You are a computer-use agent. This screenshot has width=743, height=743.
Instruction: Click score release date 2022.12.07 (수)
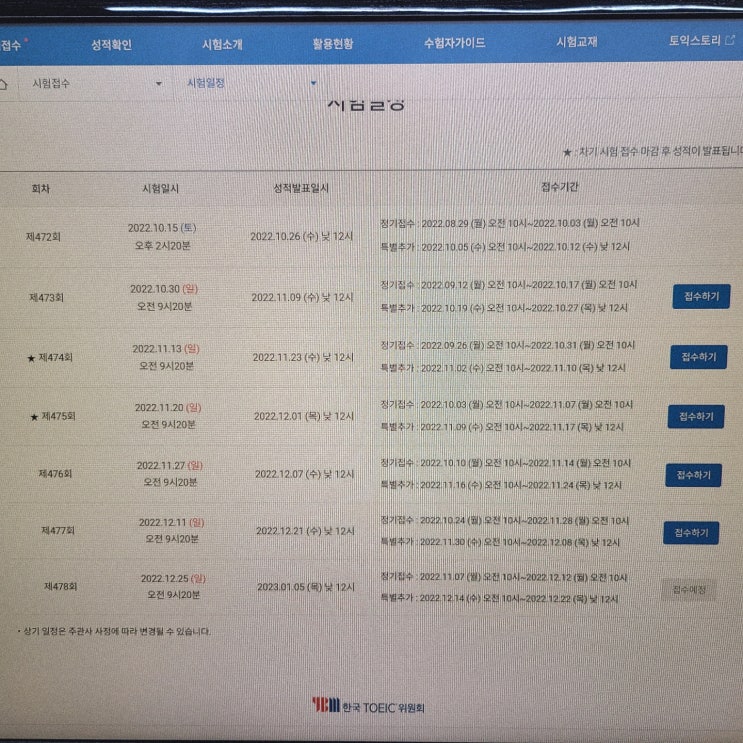pos(305,474)
